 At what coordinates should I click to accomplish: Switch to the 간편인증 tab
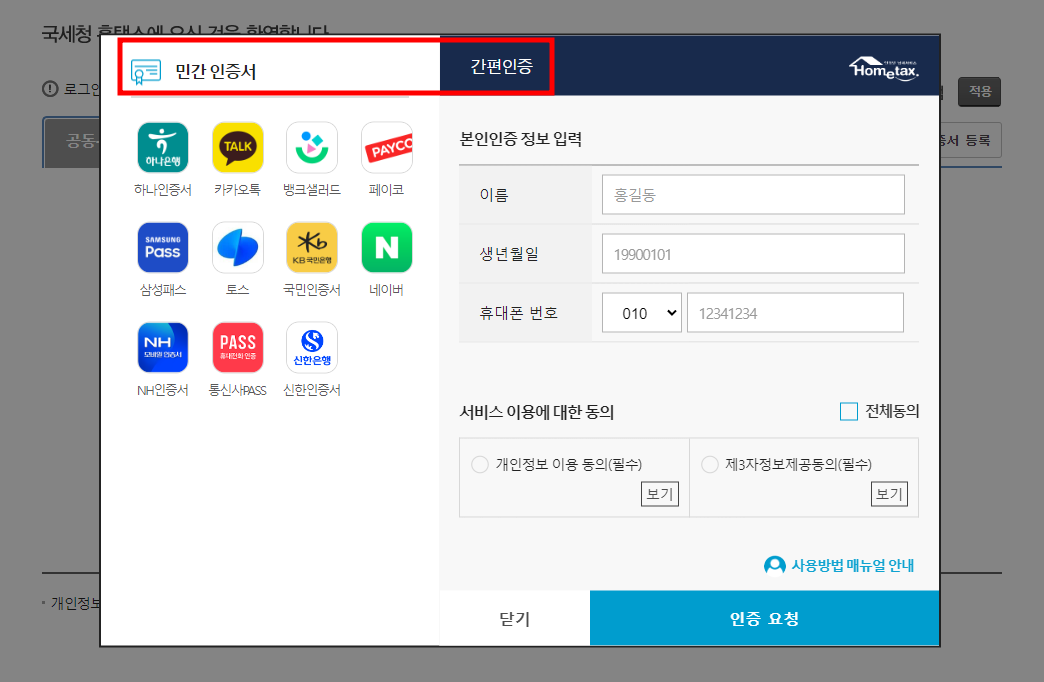coord(501,67)
